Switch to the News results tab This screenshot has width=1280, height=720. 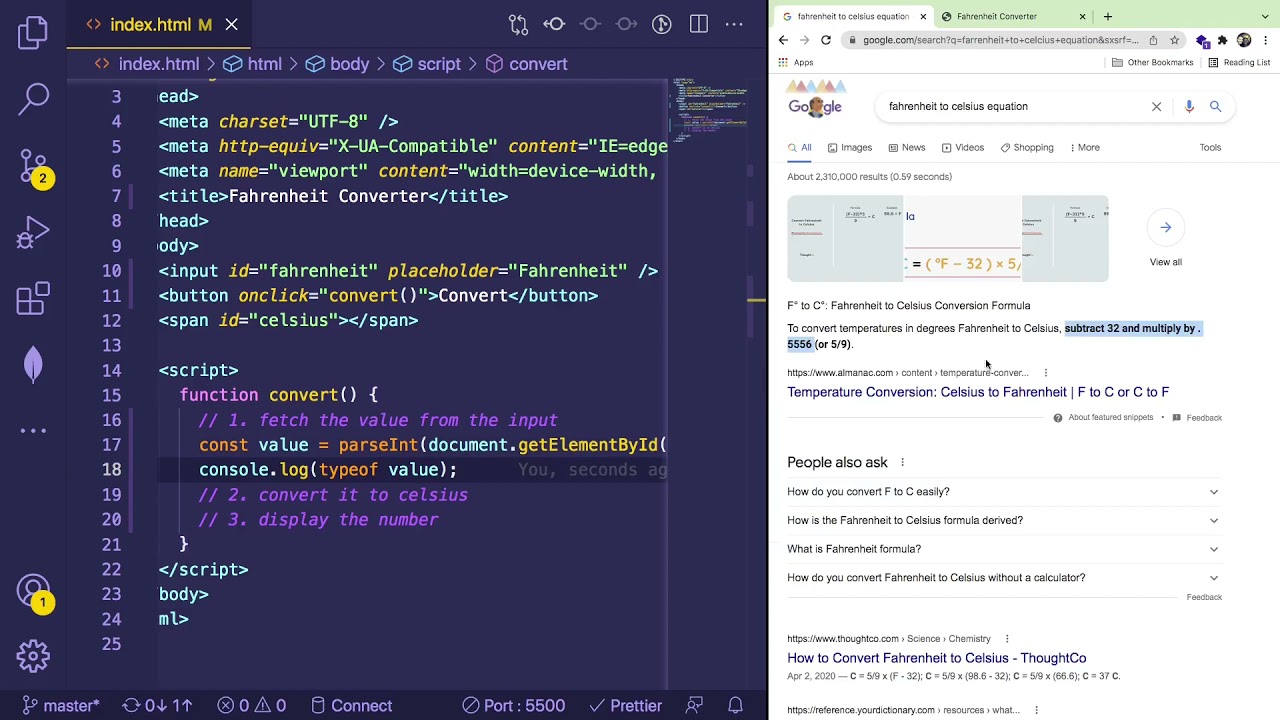click(x=906, y=147)
